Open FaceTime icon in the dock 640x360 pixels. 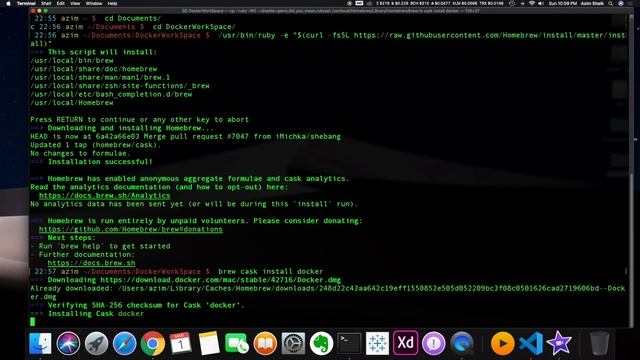(x=237, y=343)
